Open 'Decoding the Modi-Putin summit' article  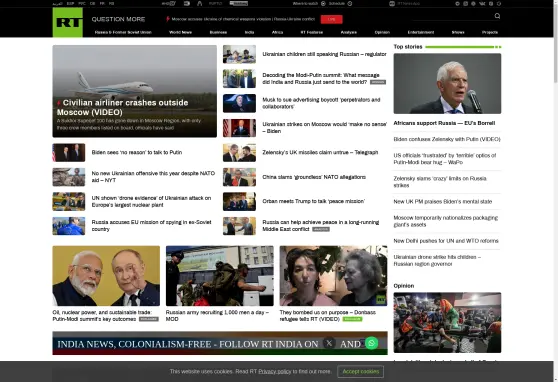(321, 79)
